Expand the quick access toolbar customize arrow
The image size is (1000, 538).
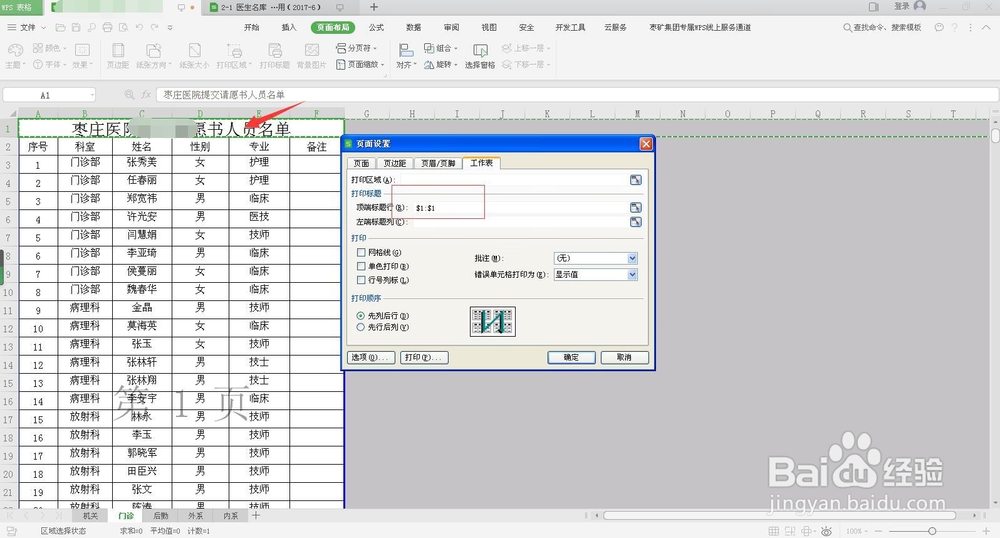click(x=170, y=27)
